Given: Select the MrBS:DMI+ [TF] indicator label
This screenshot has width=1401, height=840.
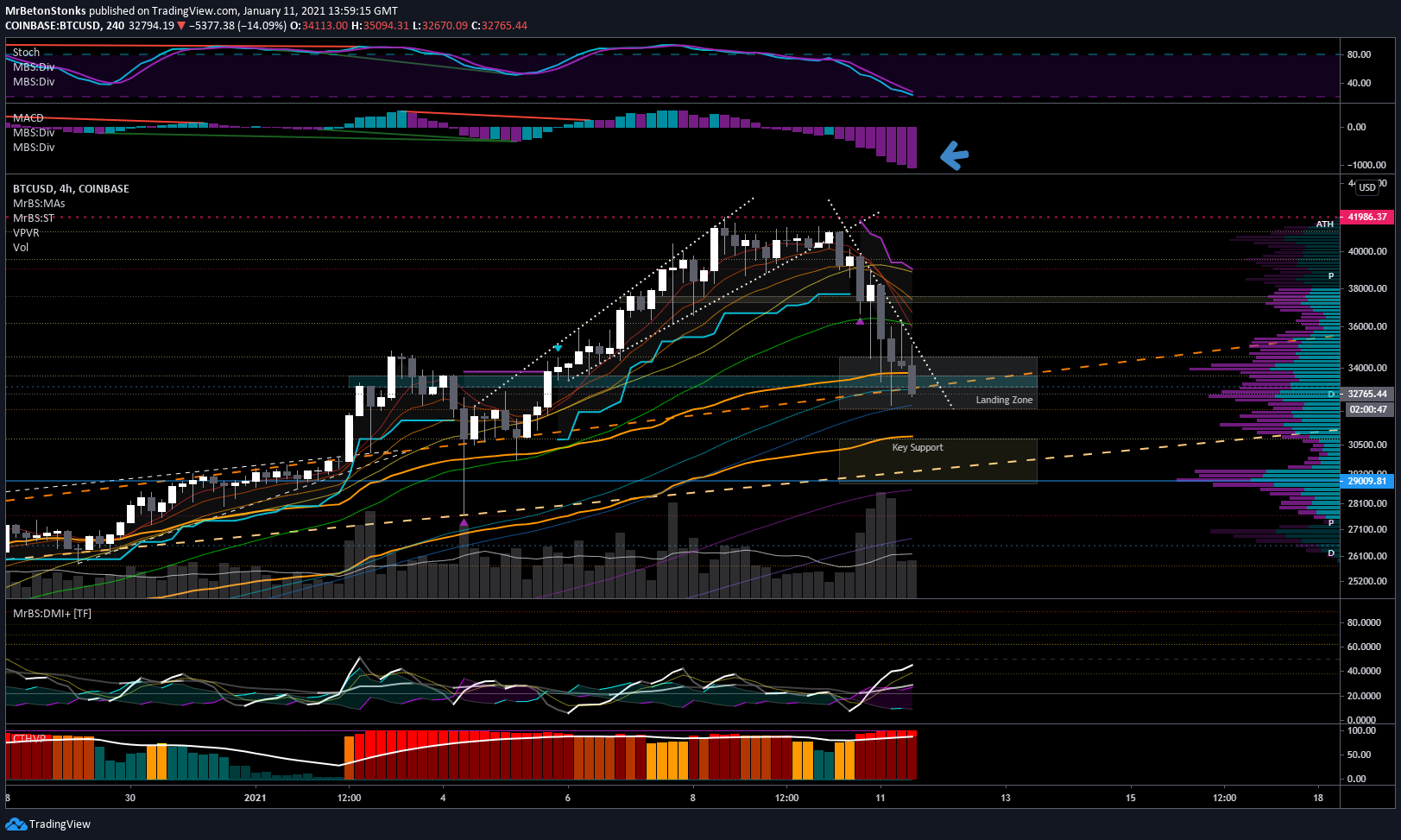Looking at the screenshot, I should (52, 614).
